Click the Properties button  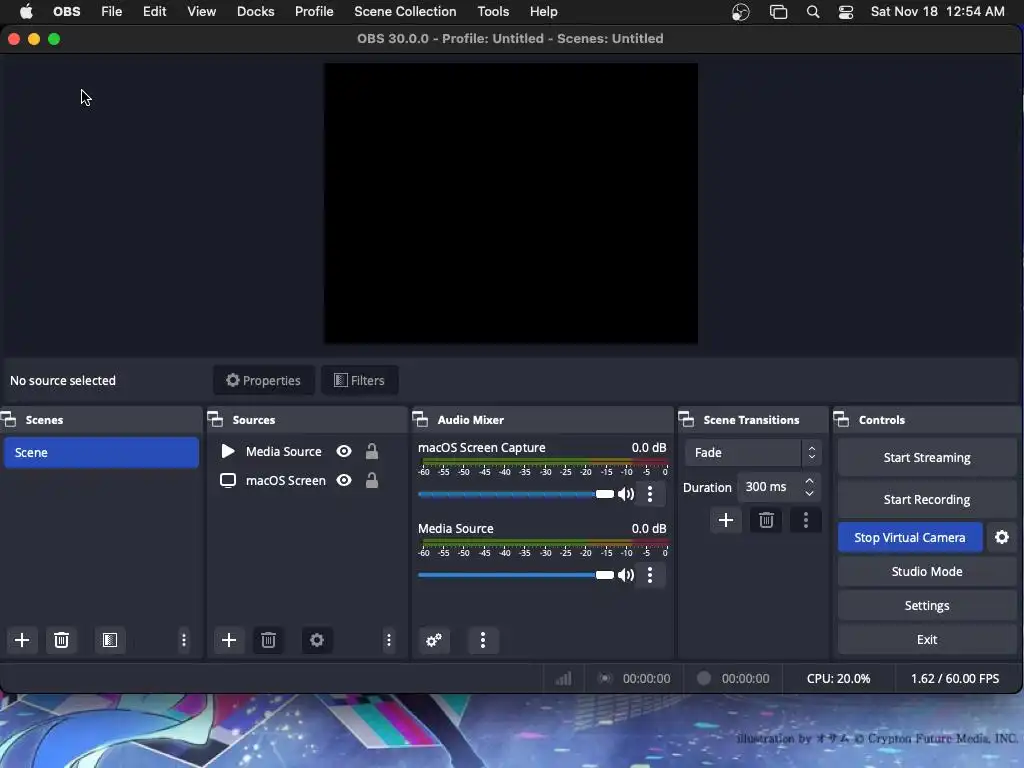(263, 380)
